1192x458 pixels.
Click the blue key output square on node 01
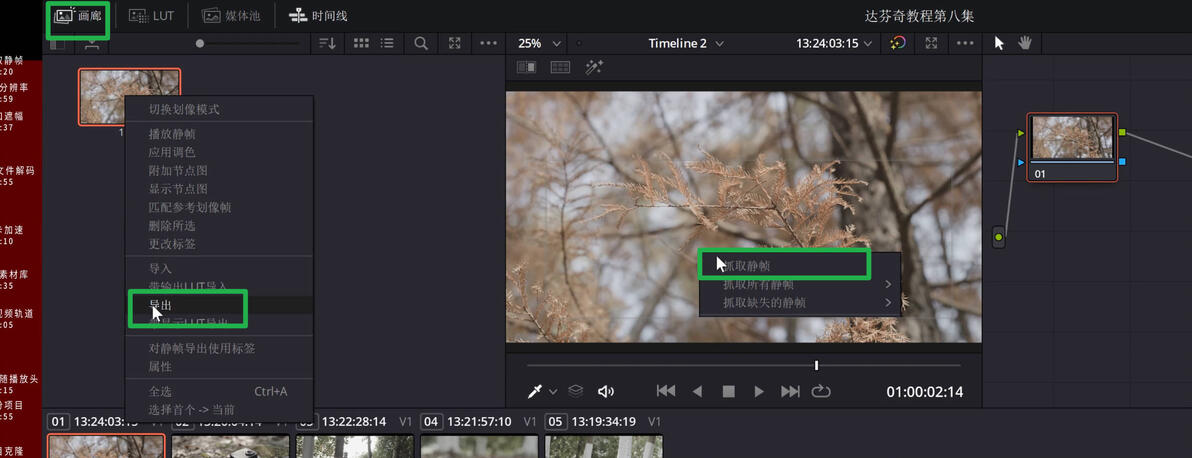click(1122, 161)
